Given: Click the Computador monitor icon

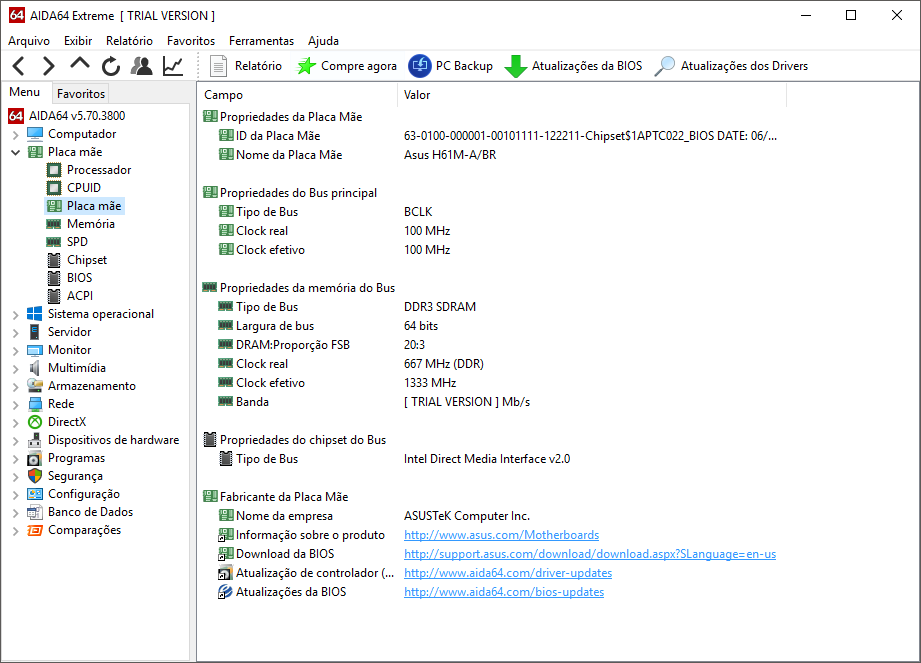Looking at the screenshot, I should 35,134.
